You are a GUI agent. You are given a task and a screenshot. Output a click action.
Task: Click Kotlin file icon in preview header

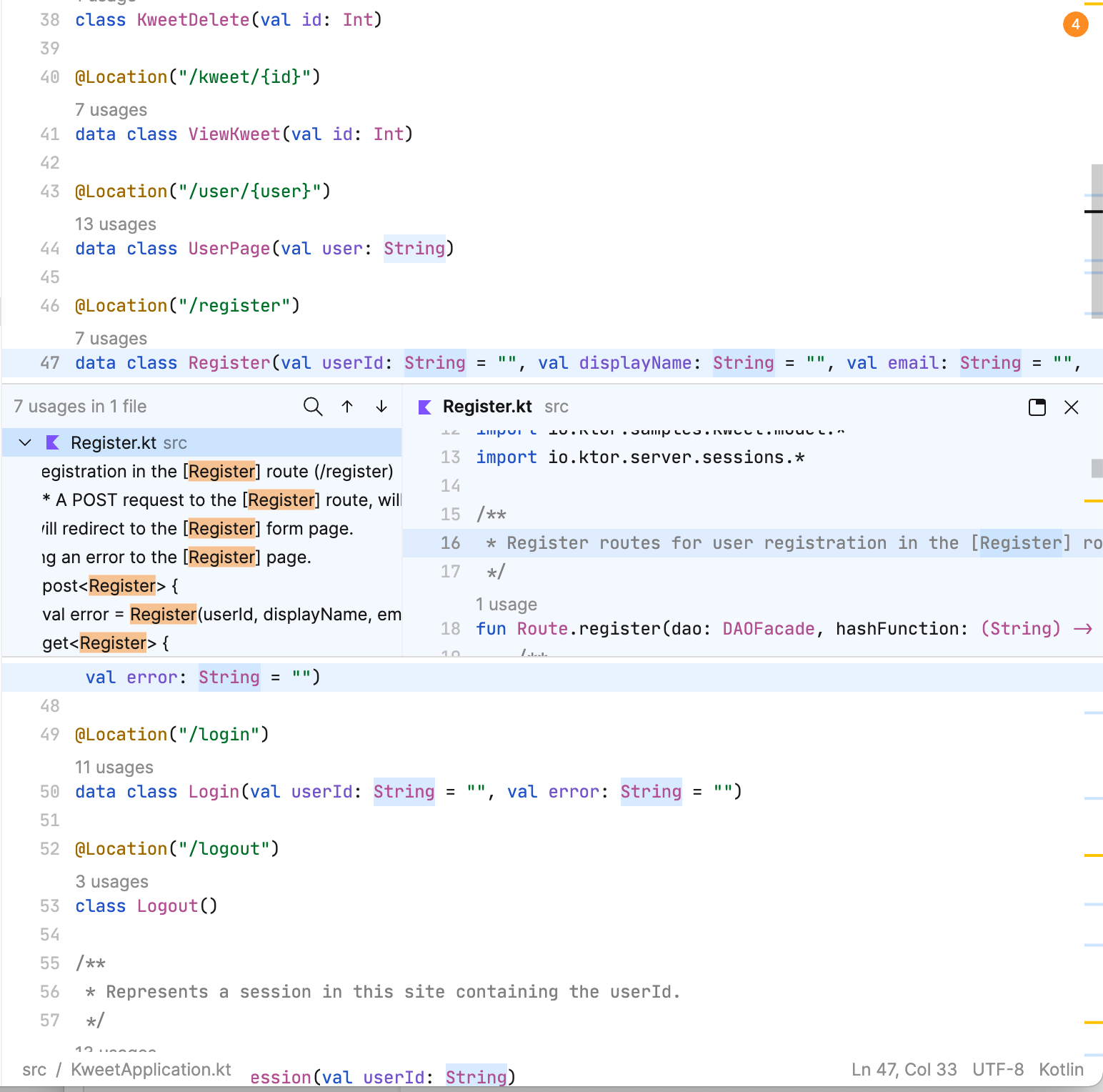pyautogui.click(x=425, y=407)
